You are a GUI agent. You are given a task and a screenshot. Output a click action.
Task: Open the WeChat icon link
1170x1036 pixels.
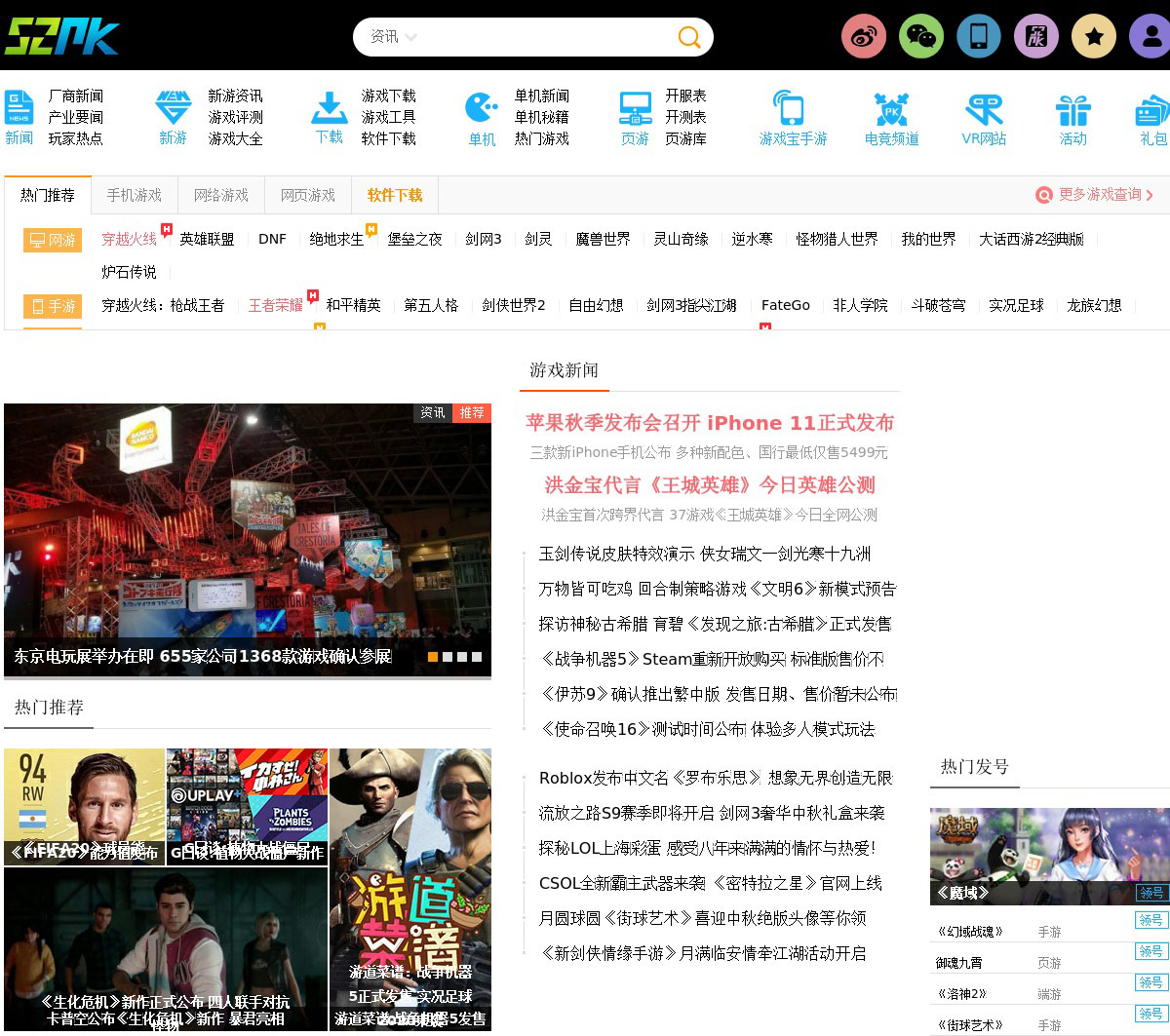(x=921, y=37)
